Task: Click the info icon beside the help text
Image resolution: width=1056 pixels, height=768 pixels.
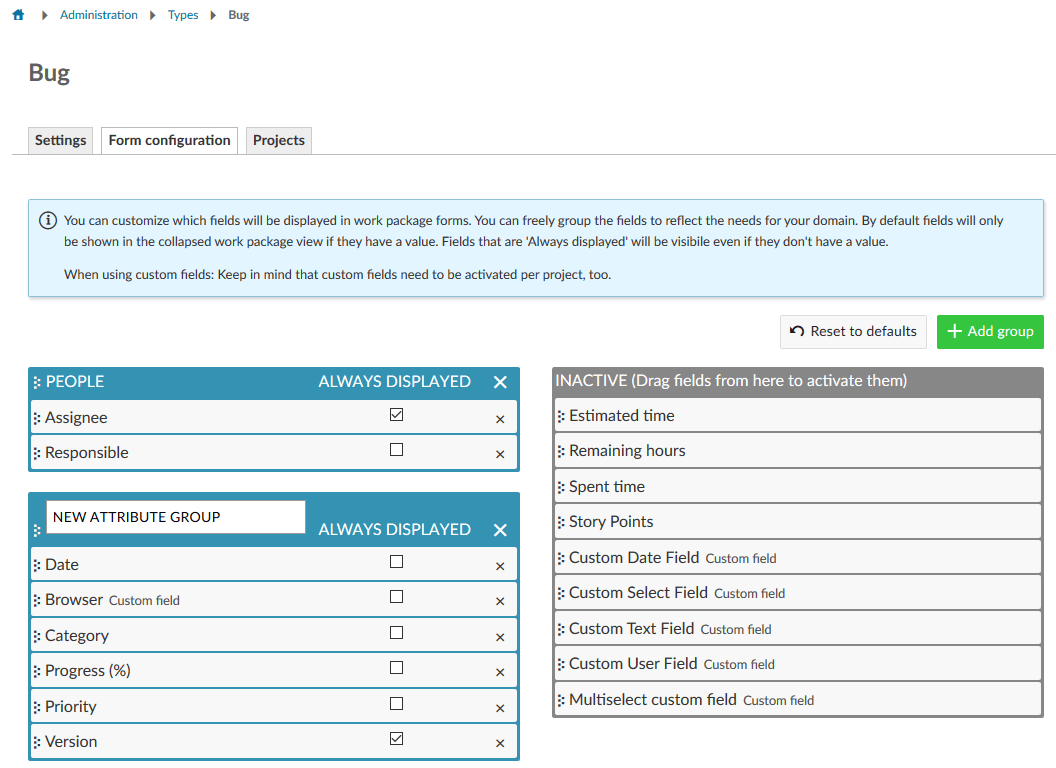Action: click(47, 220)
